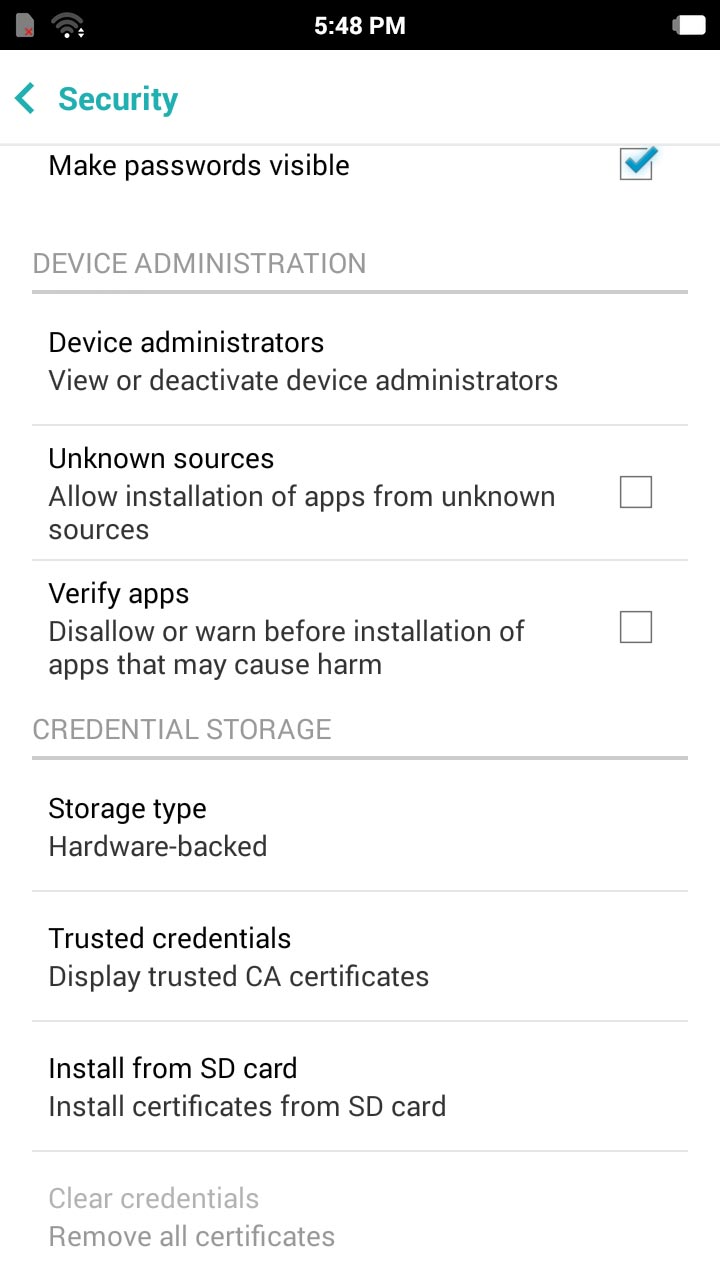Tap the back arrow chevron icon
720x1280 pixels.
click(26, 99)
